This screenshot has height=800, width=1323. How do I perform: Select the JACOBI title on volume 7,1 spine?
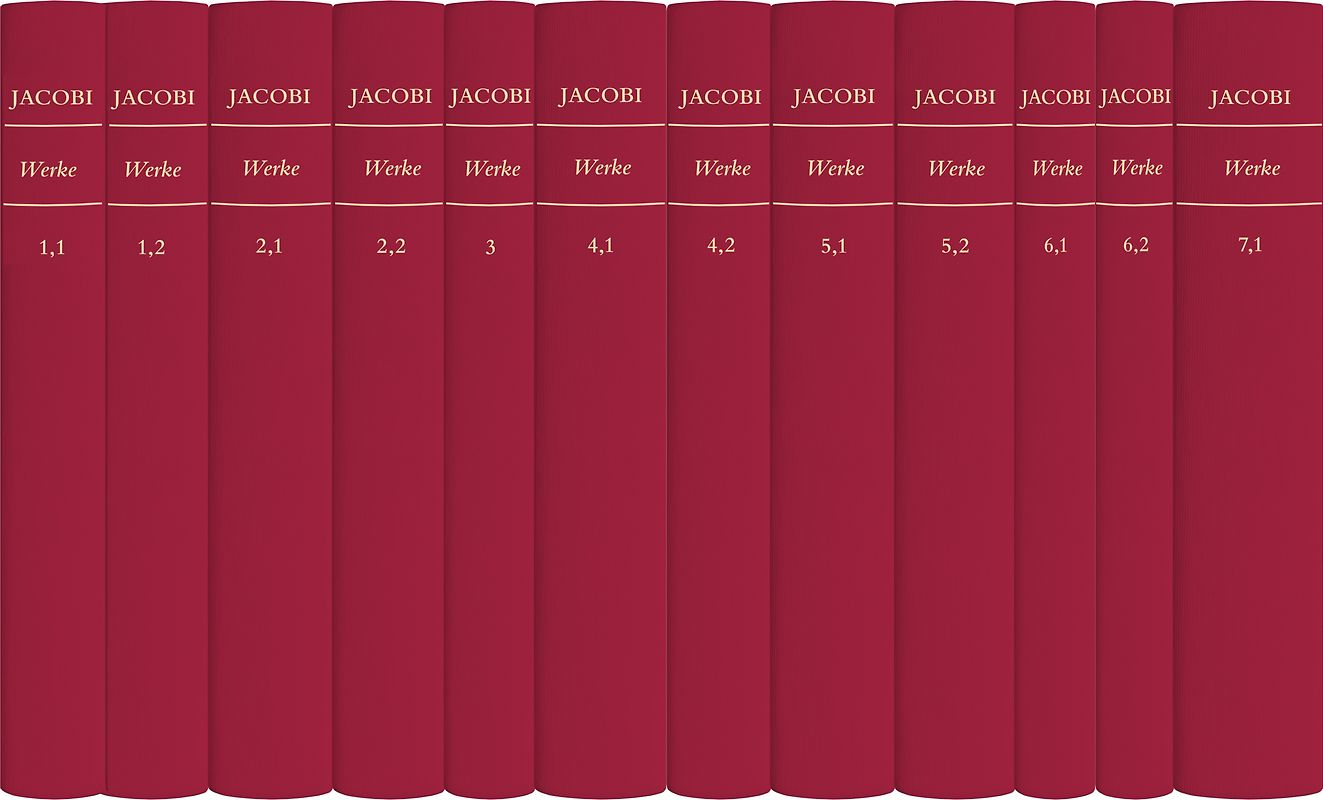click(x=1250, y=98)
